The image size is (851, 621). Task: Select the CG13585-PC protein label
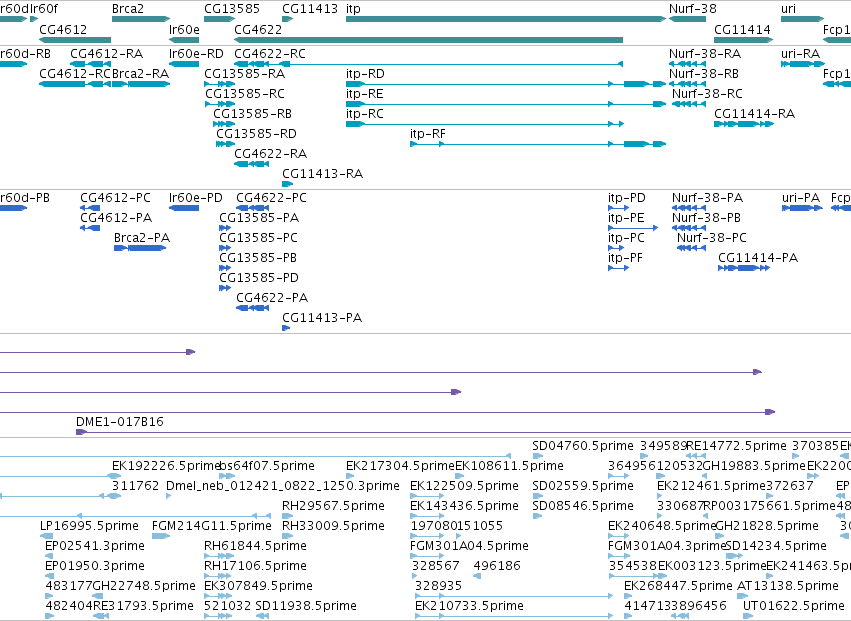tap(258, 238)
